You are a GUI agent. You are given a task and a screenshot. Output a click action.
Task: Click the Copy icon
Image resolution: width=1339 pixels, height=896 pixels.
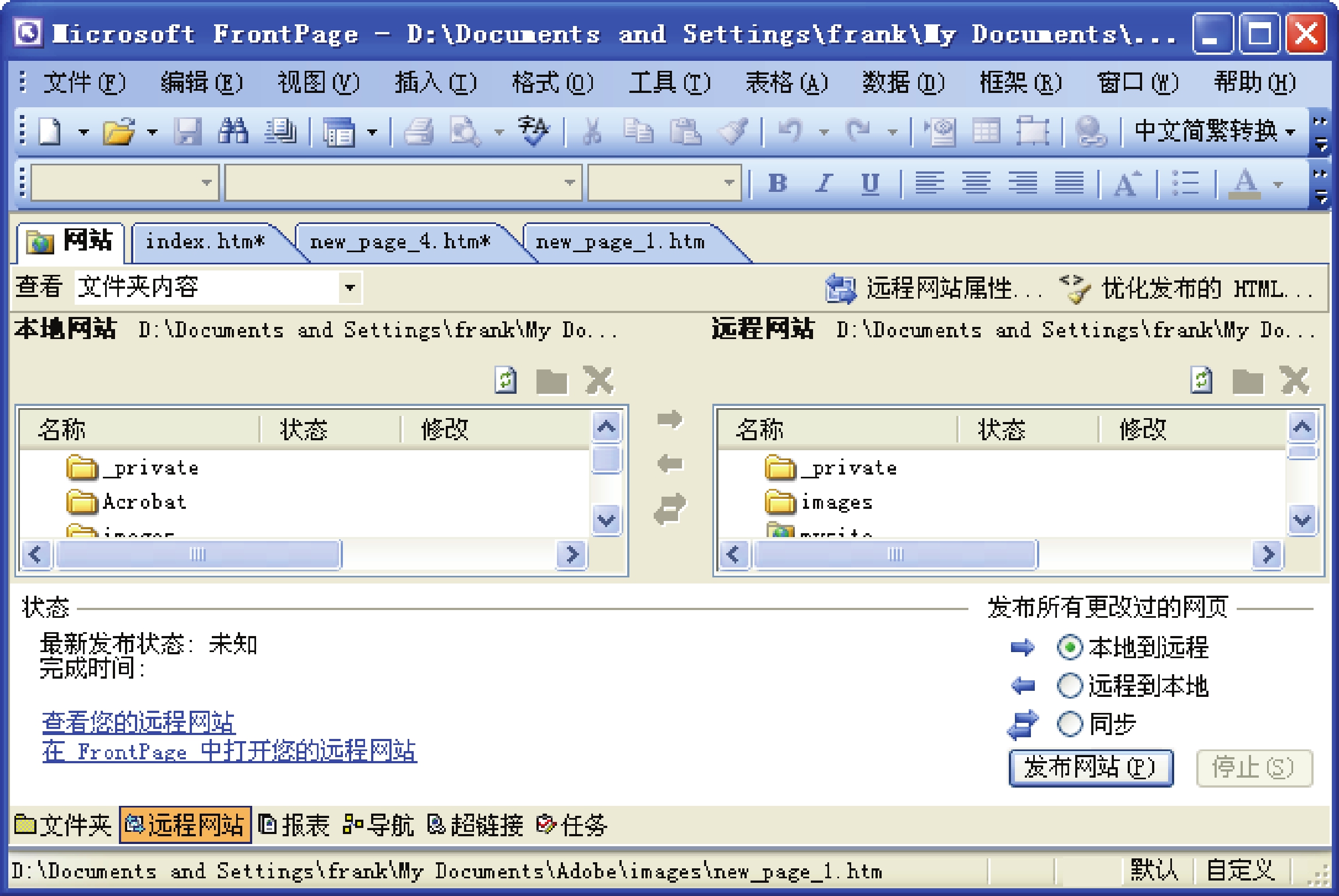(638, 132)
